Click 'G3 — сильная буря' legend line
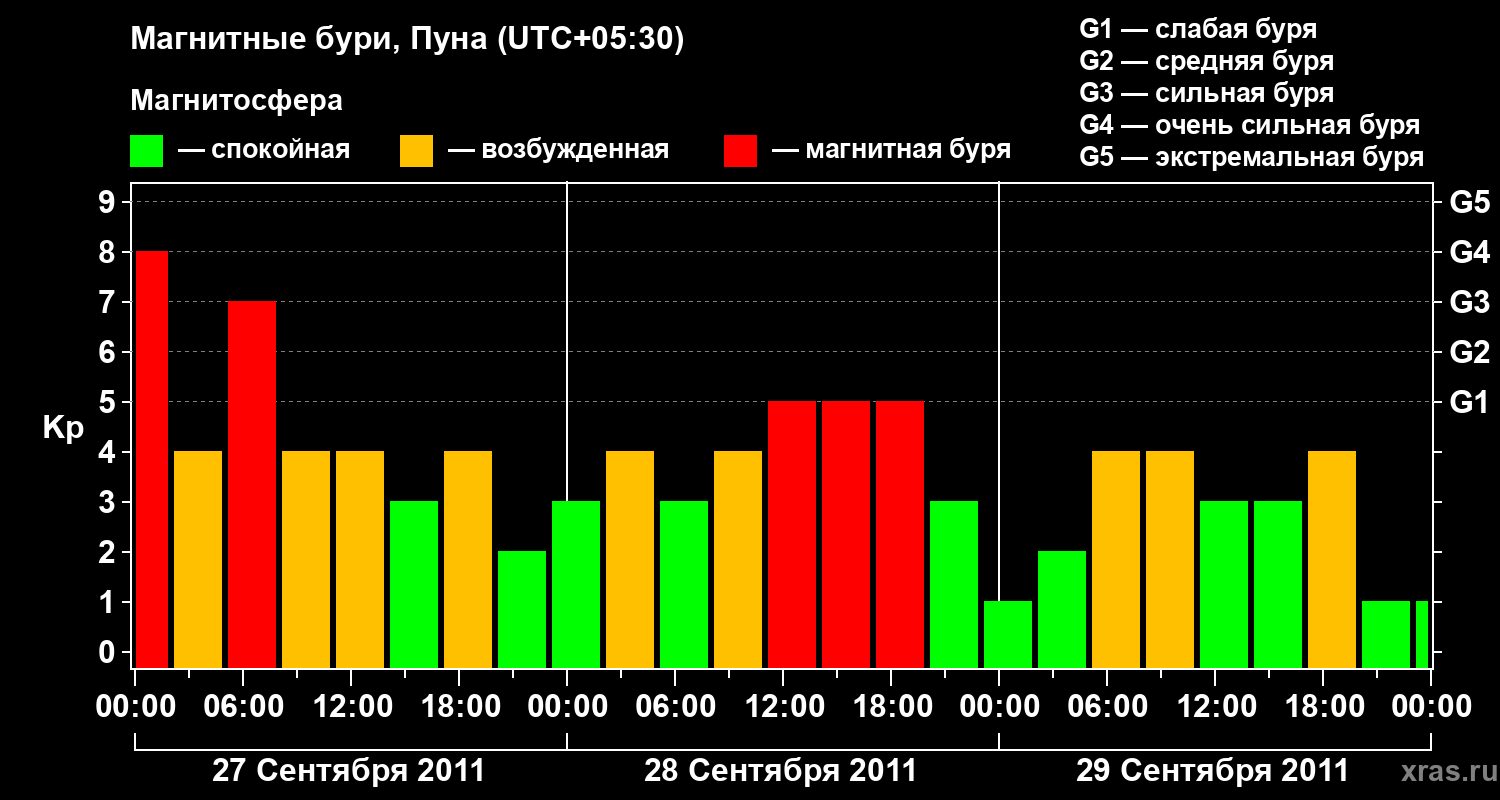The width and height of the screenshot is (1500, 800). pos(1206,93)
